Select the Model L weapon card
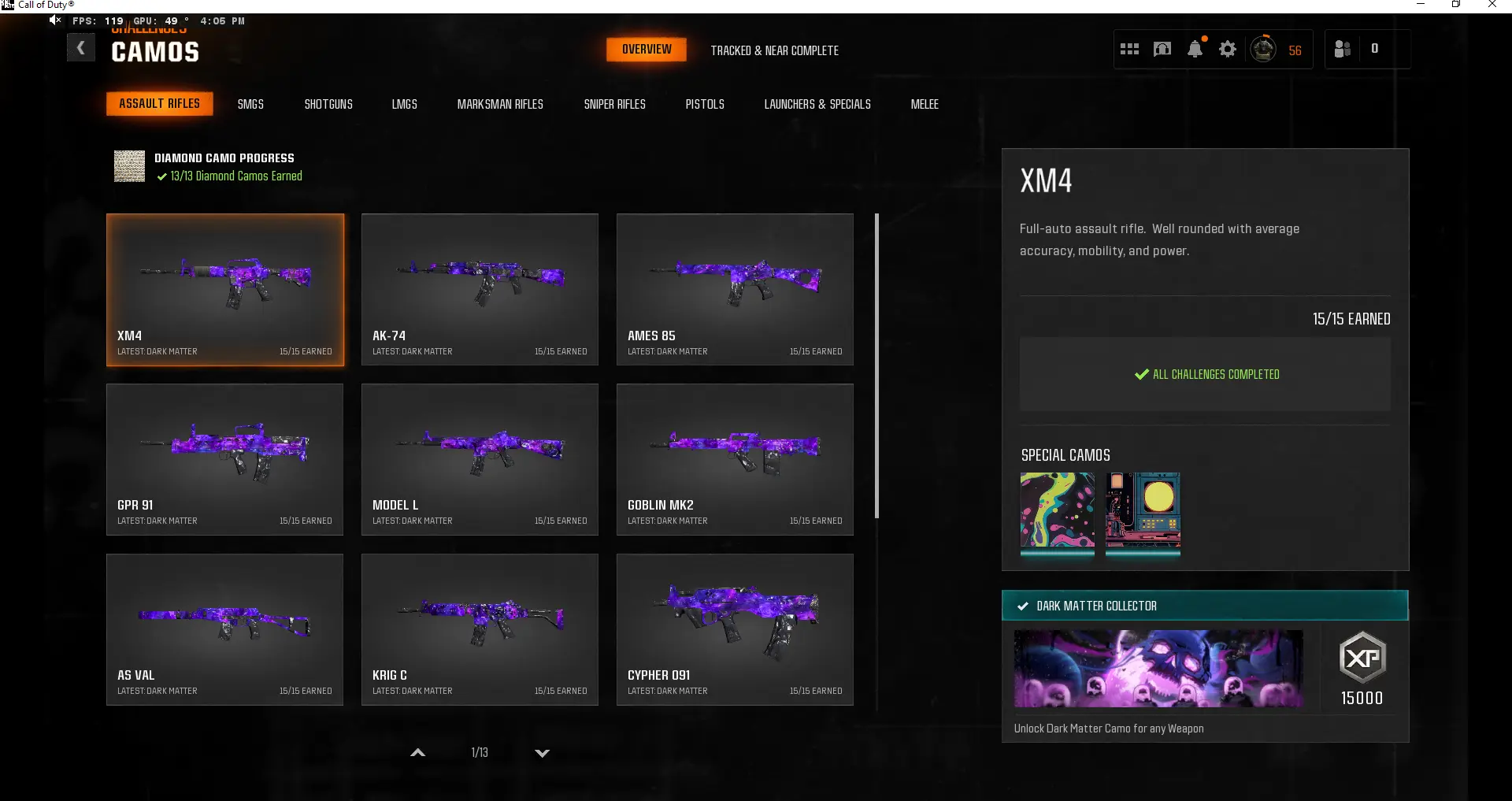This screenshot has height=801, width=1512. [x=480, y=459]
